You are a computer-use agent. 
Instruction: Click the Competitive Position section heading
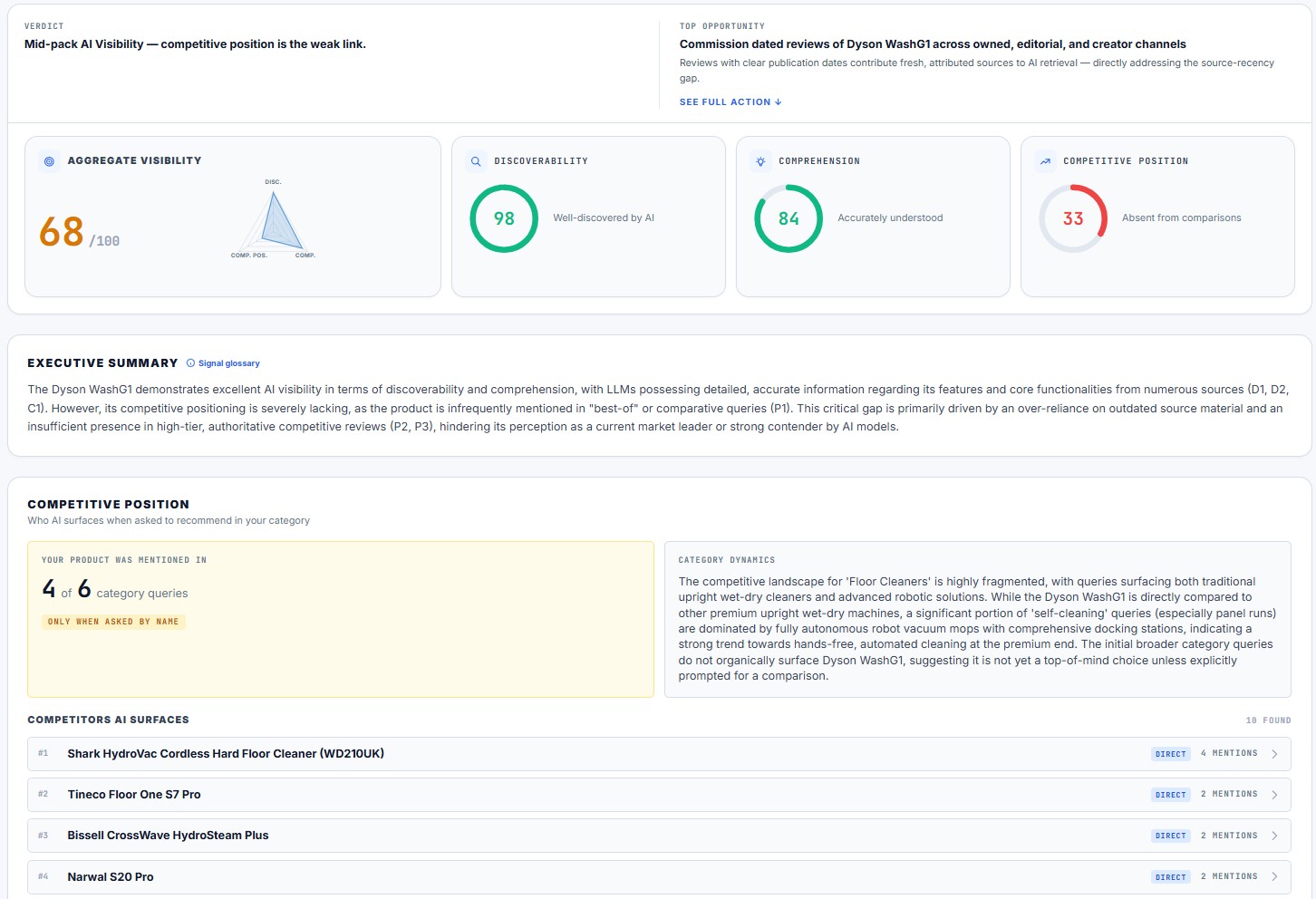coord(108,505)
